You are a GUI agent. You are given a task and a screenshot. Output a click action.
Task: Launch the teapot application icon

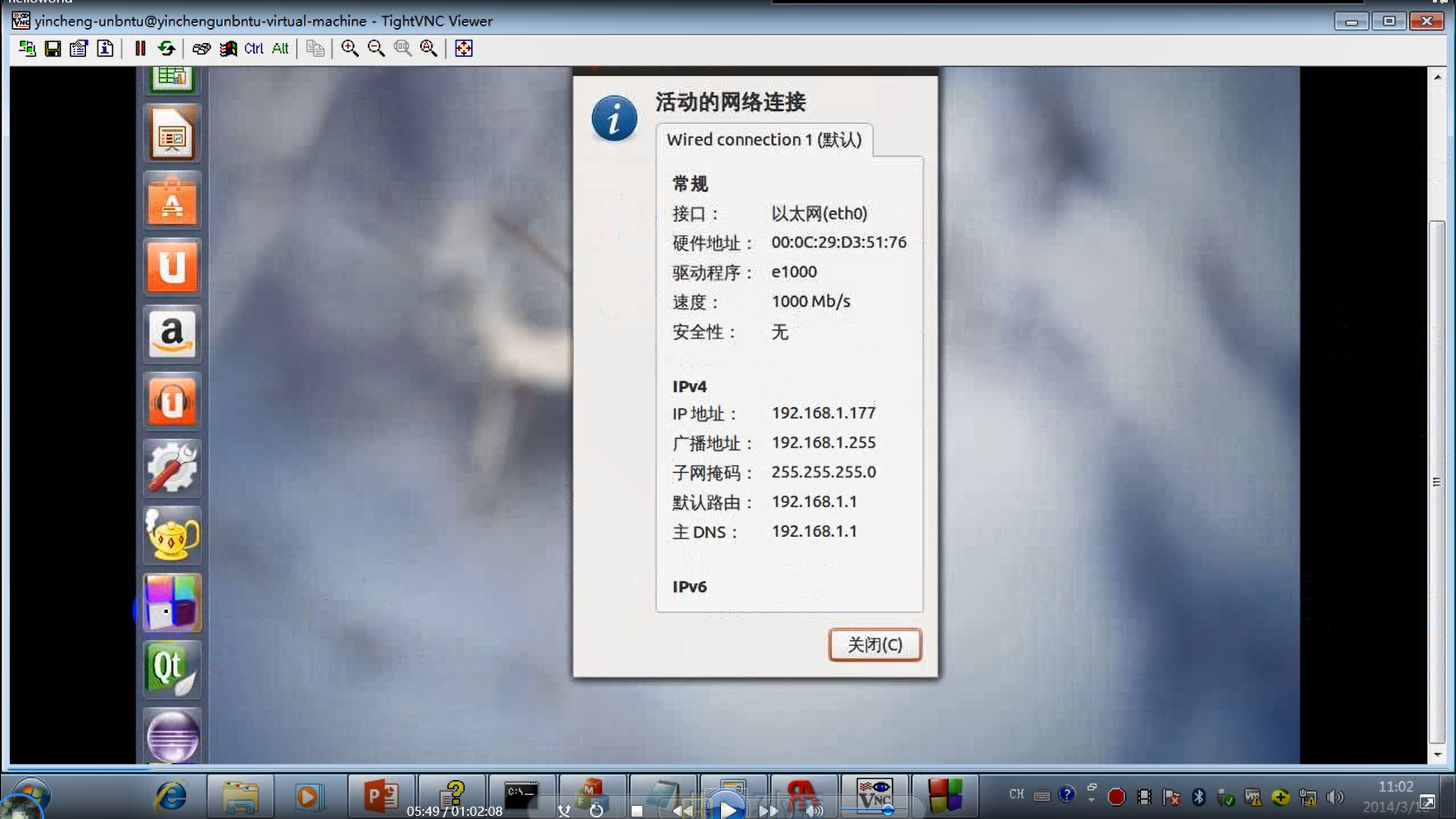coord(172,535)
